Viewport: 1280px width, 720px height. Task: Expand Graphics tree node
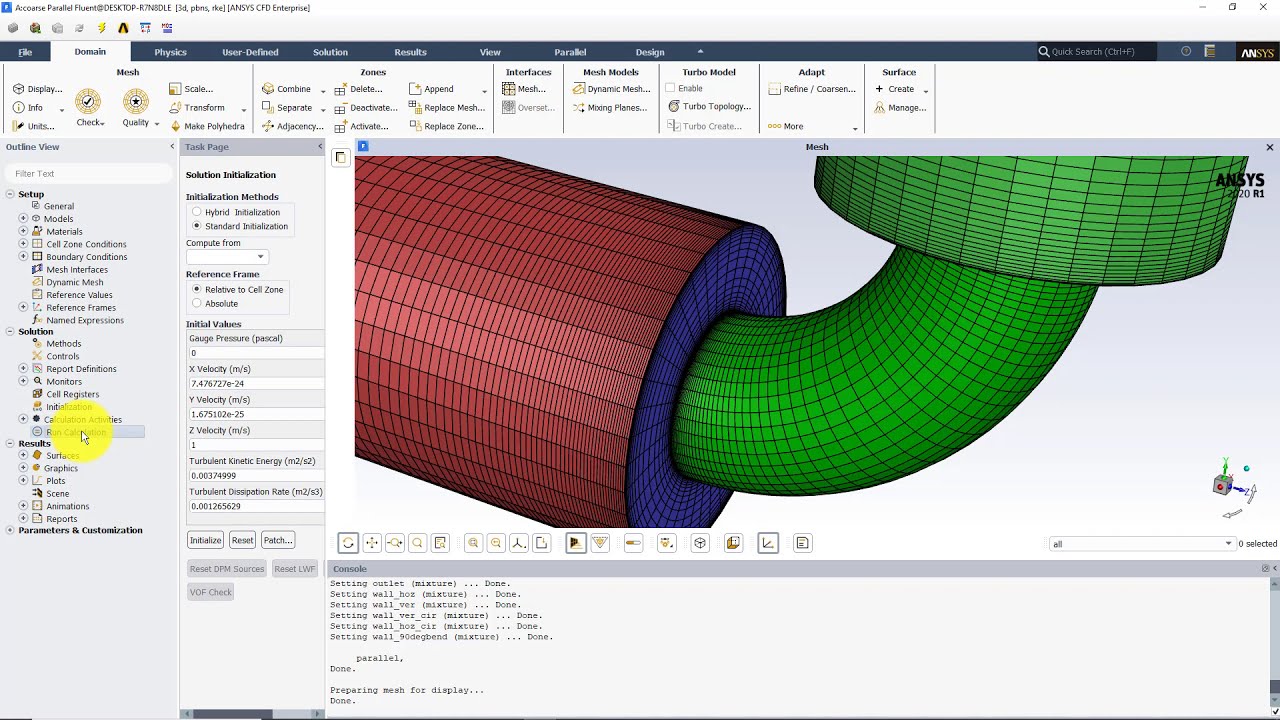(23, 468)
